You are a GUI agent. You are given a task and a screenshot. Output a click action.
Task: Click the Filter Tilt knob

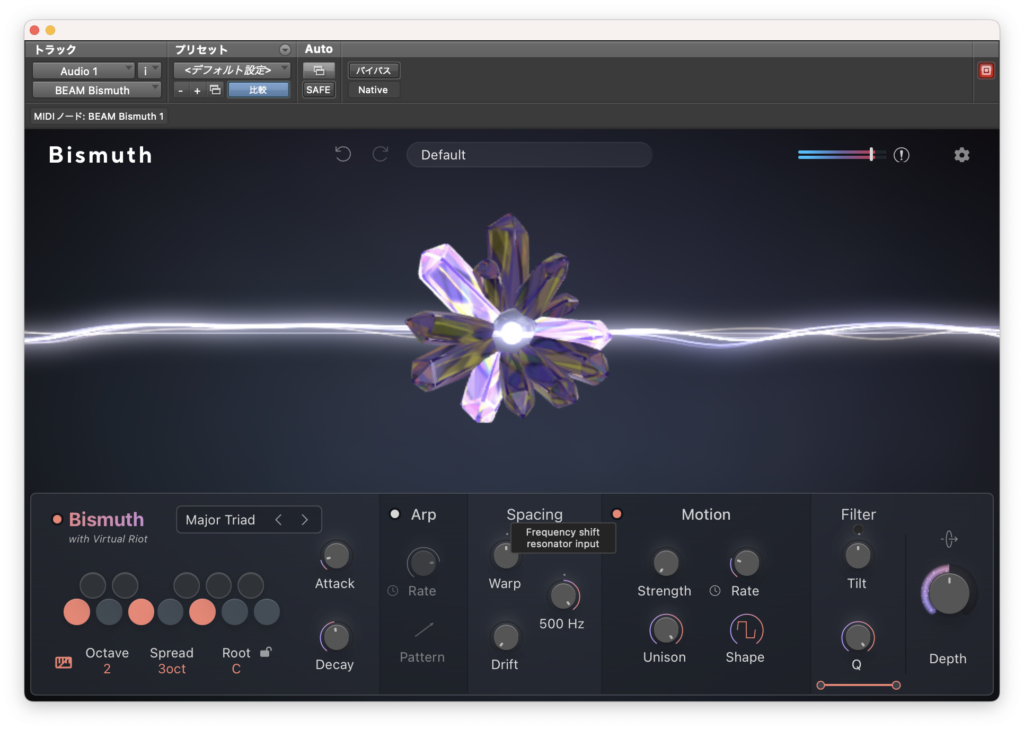coord(857,556)
